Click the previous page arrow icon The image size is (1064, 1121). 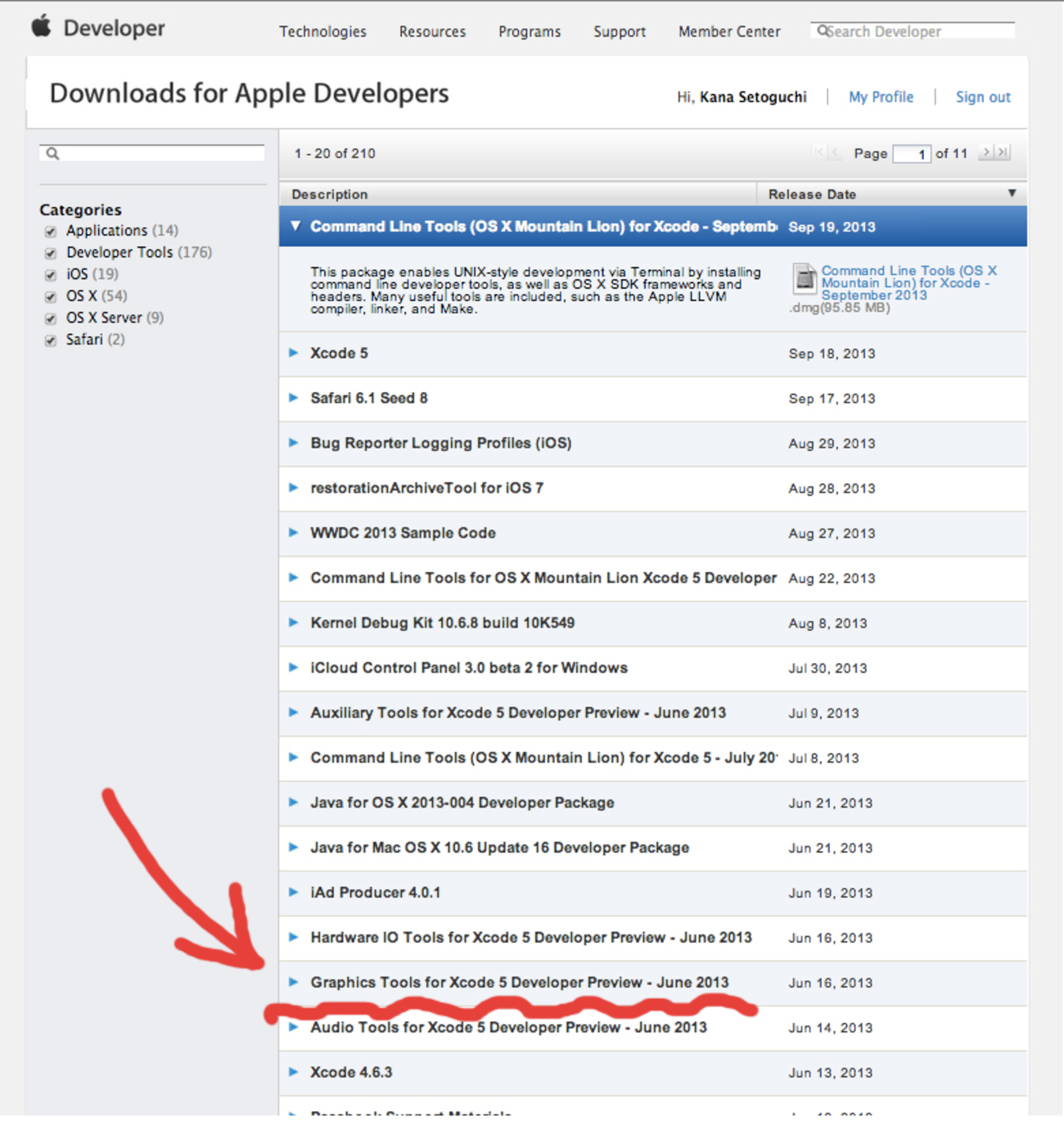point(835,152)
